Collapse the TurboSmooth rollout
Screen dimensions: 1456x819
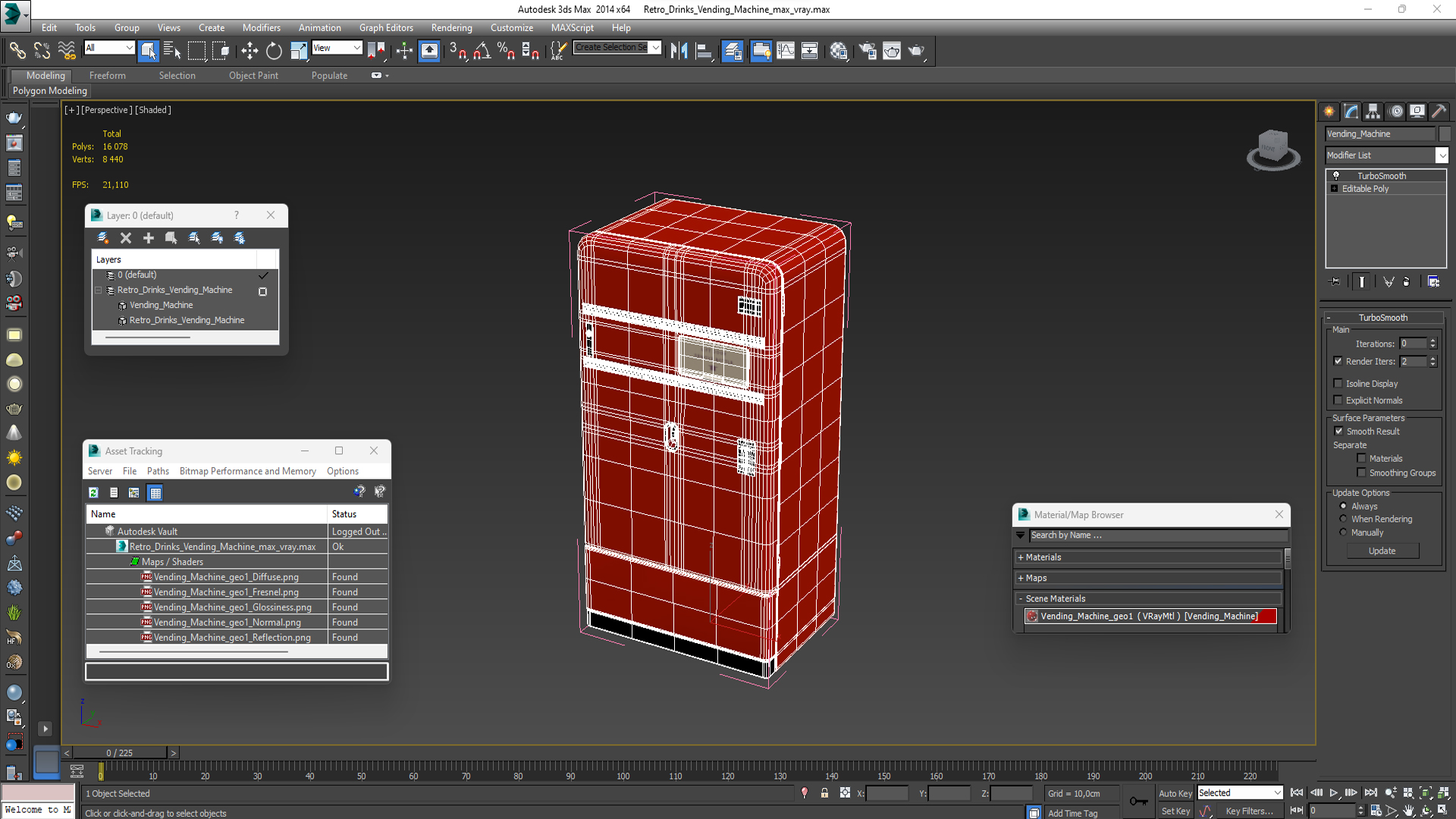click(1383, 318)
